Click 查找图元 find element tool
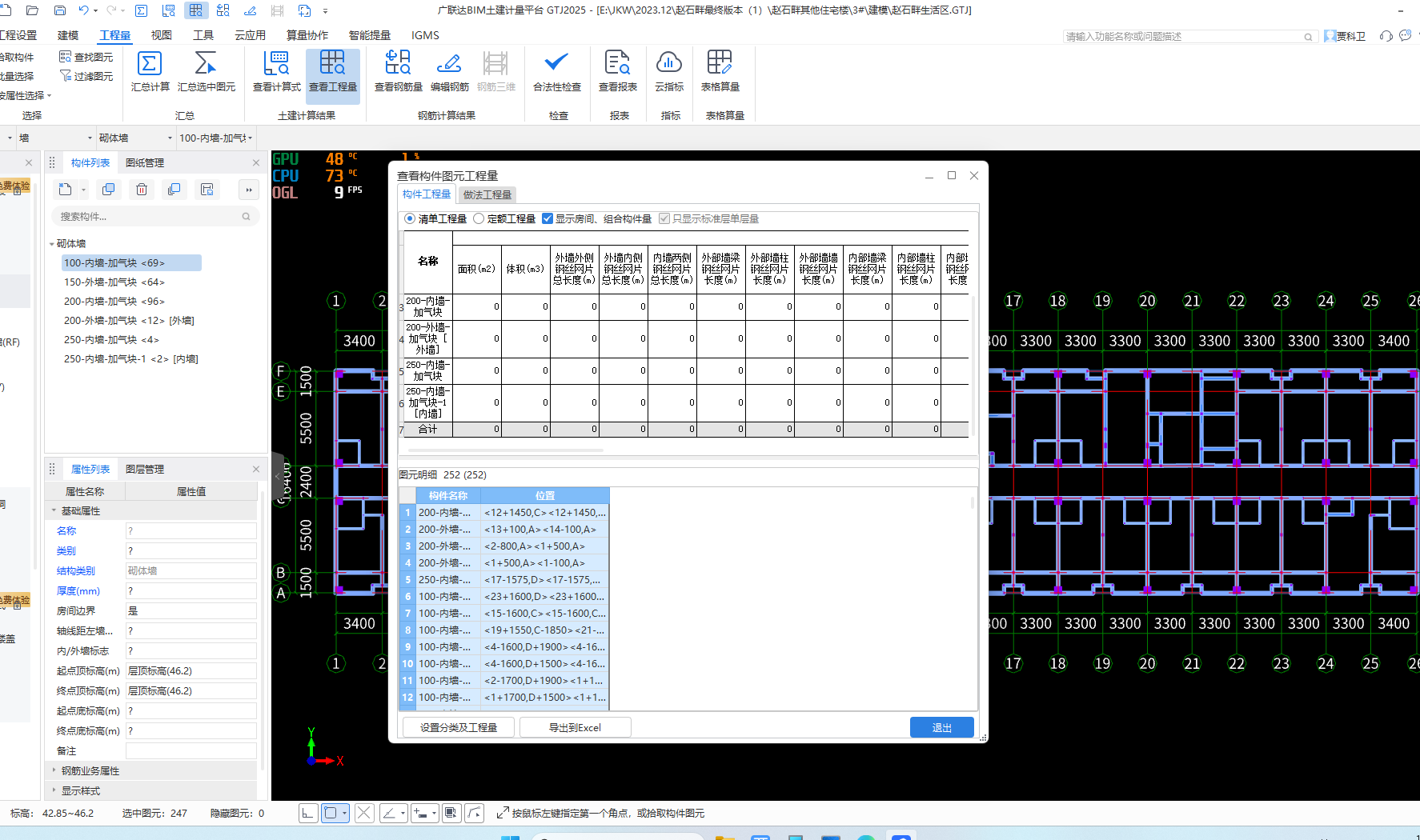 tap(86, 57)
